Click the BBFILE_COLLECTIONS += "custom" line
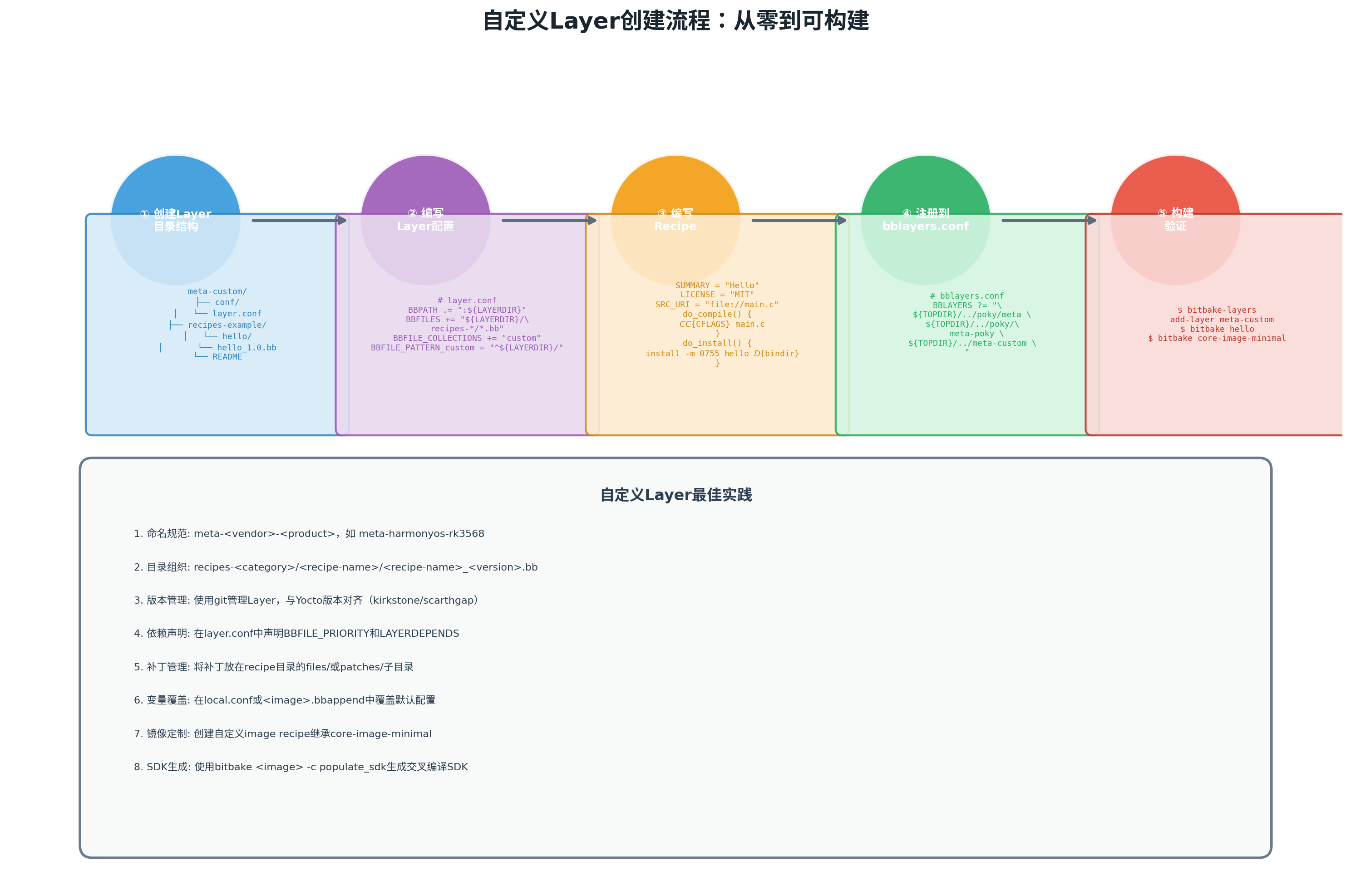This screenshot has width=1351, height=896. coord(467,338)
